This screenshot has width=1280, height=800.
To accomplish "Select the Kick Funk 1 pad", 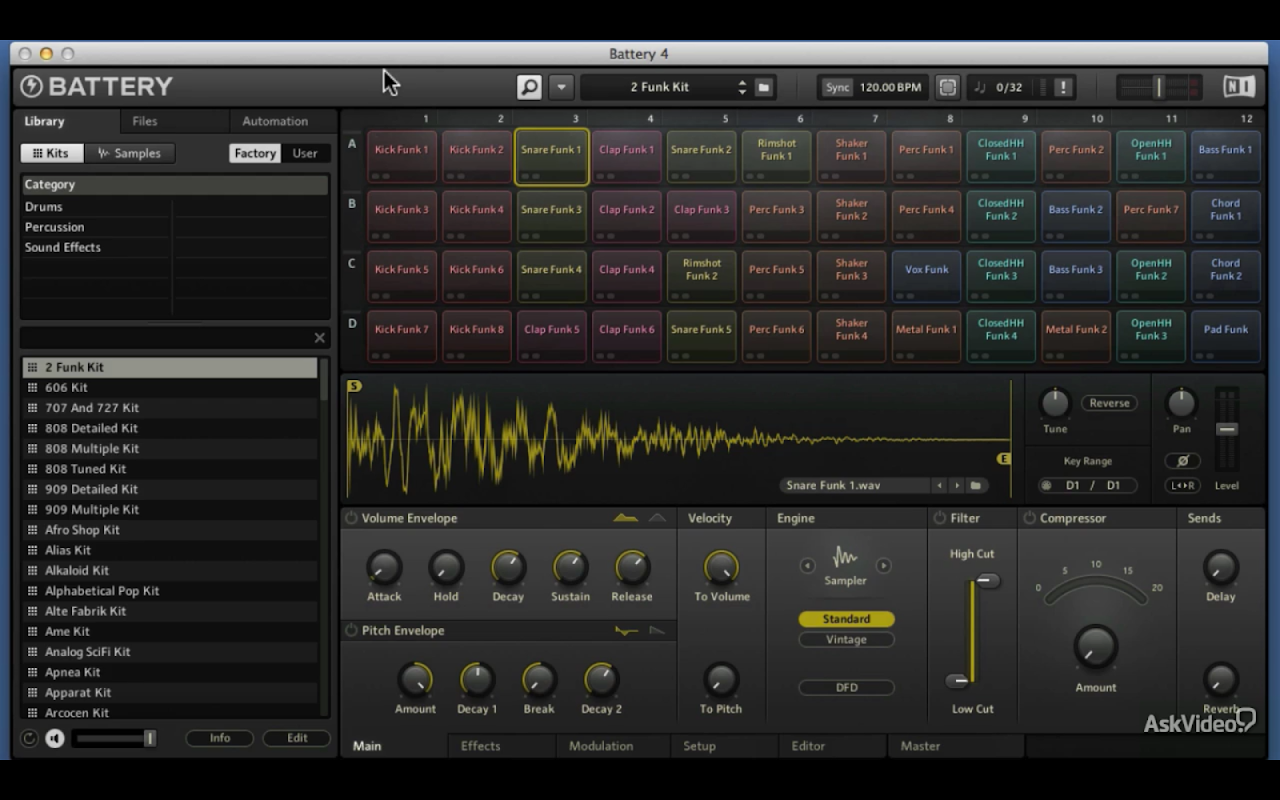I will click(402, 157).
